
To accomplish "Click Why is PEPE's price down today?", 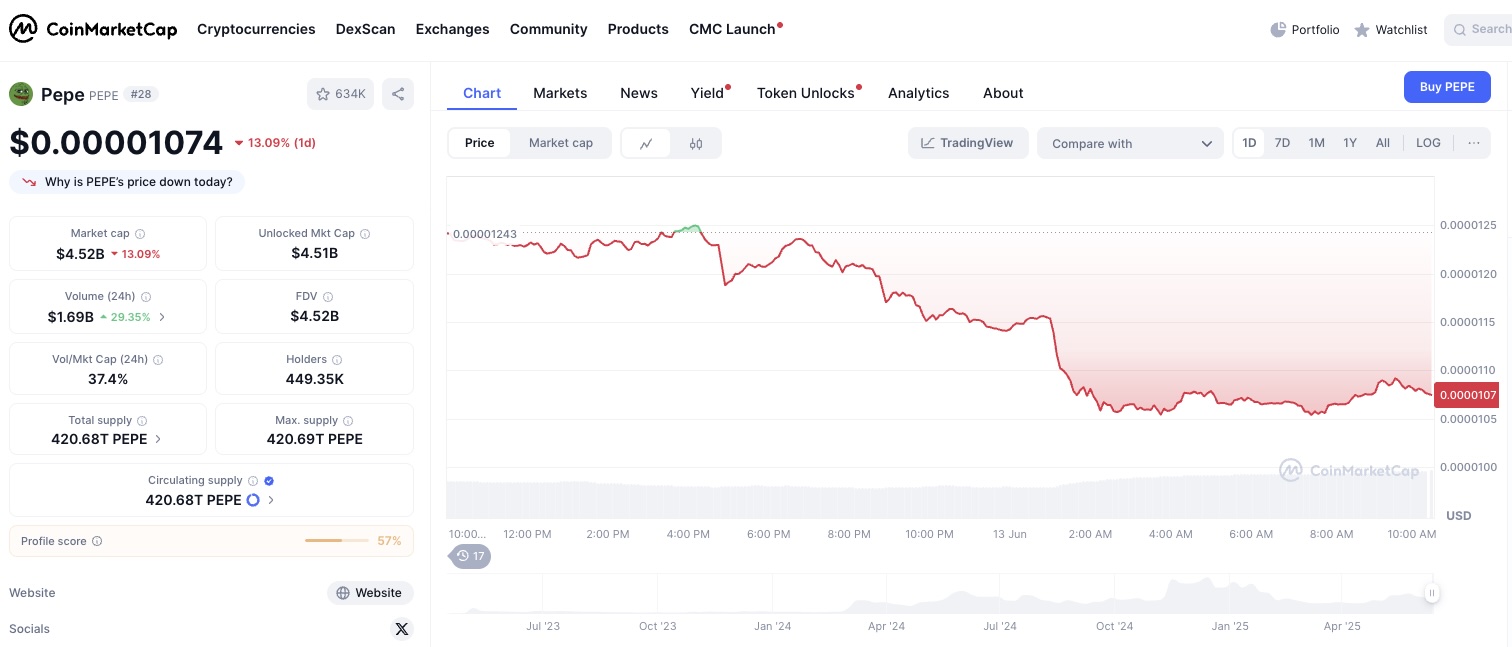I will (127, 182).
